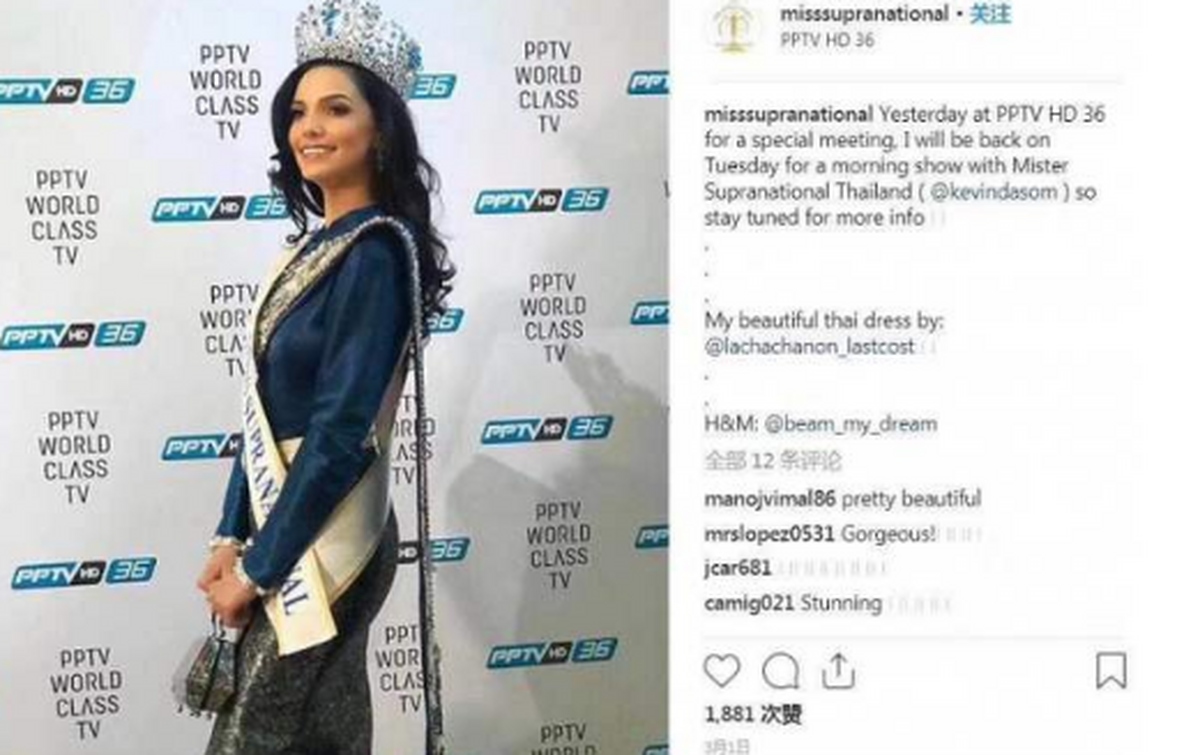Open the misssupranational name in the caption
The width and height of the screenshot is (1200, 755).
(x=789, y=114)
